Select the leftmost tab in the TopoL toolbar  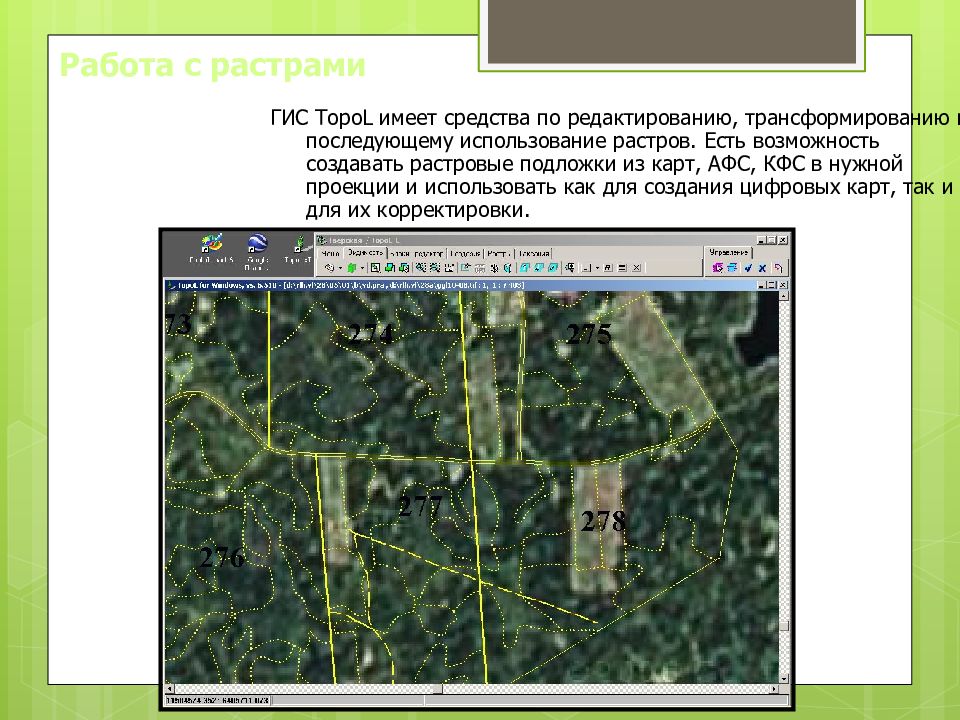[331, 253]
